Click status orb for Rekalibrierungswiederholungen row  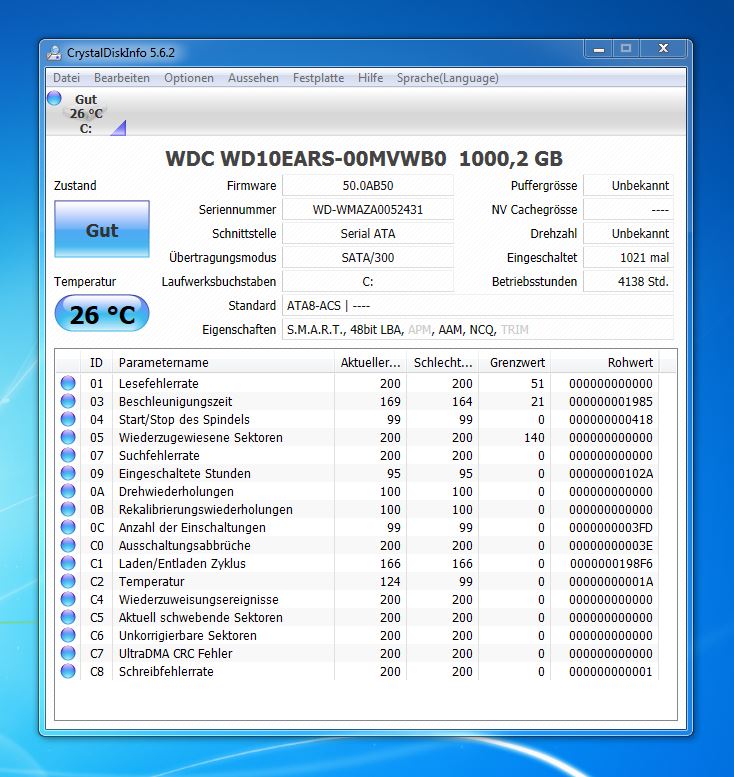tap(68, 509)
